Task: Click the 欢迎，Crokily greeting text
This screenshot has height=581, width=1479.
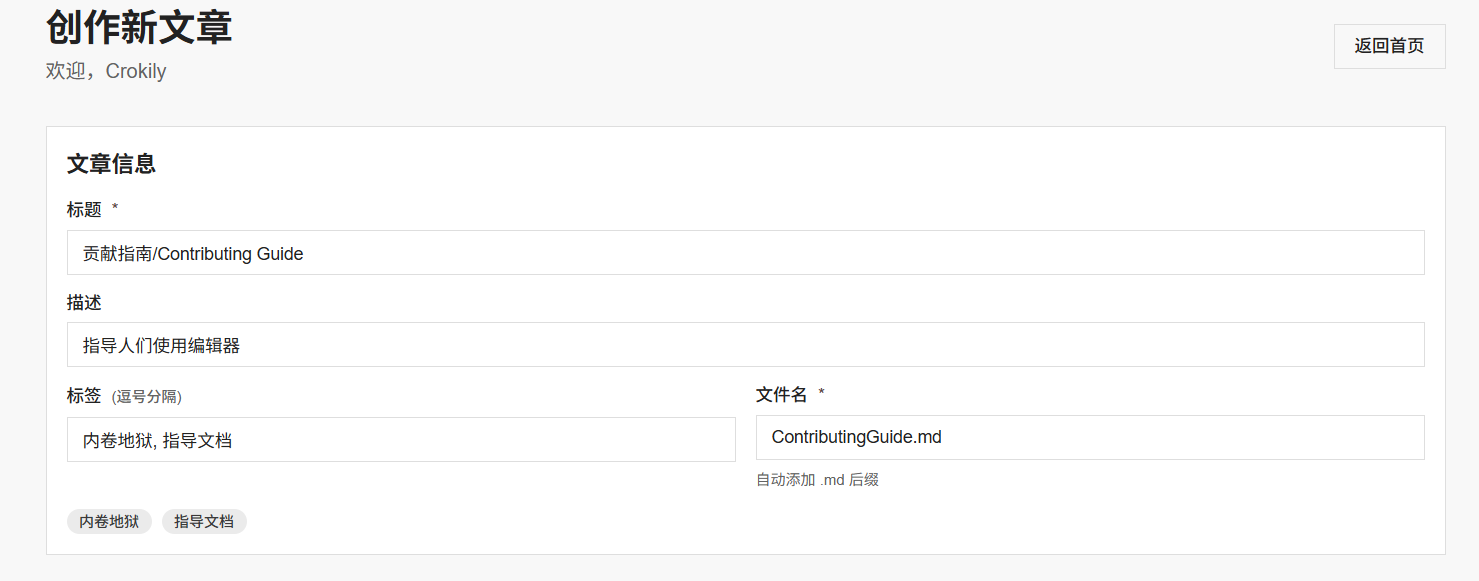Action: point(106,71)
